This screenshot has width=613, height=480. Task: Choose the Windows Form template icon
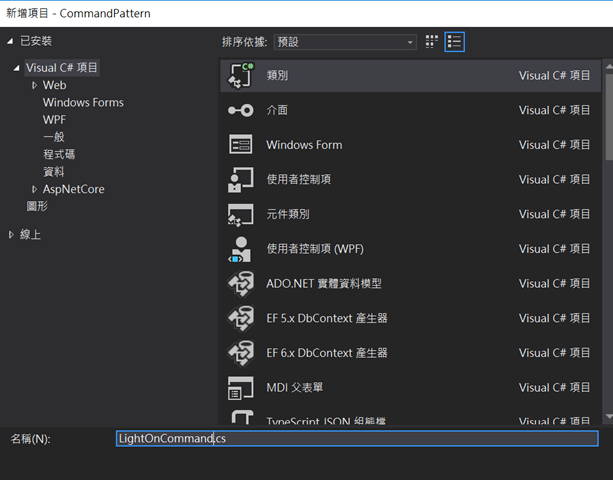pos(240,145)
